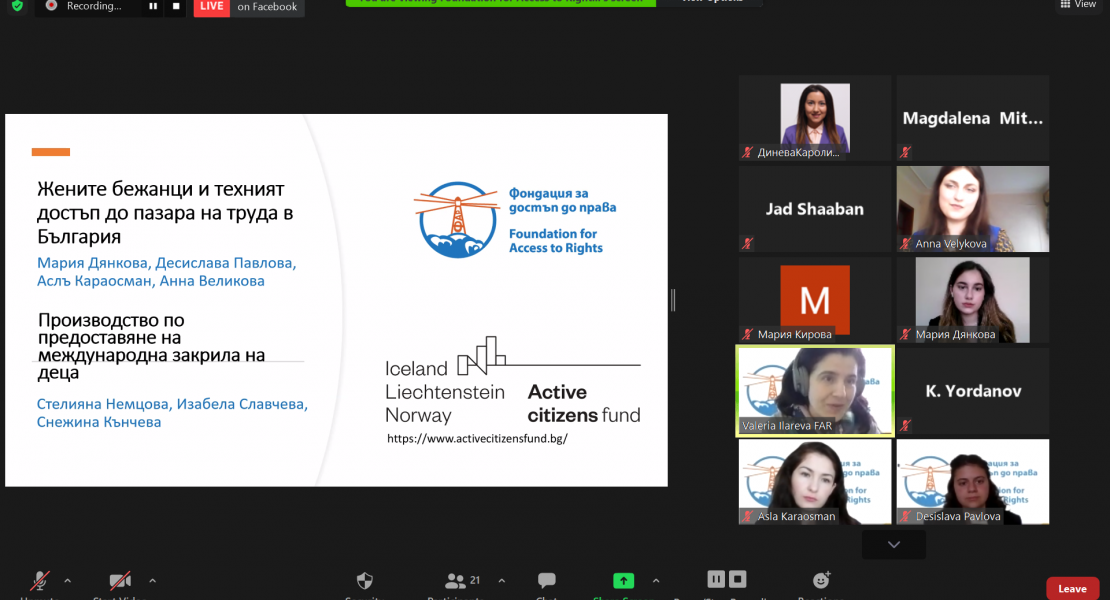Start the video camera
The image size is (1110, 600).
[120, 582]
